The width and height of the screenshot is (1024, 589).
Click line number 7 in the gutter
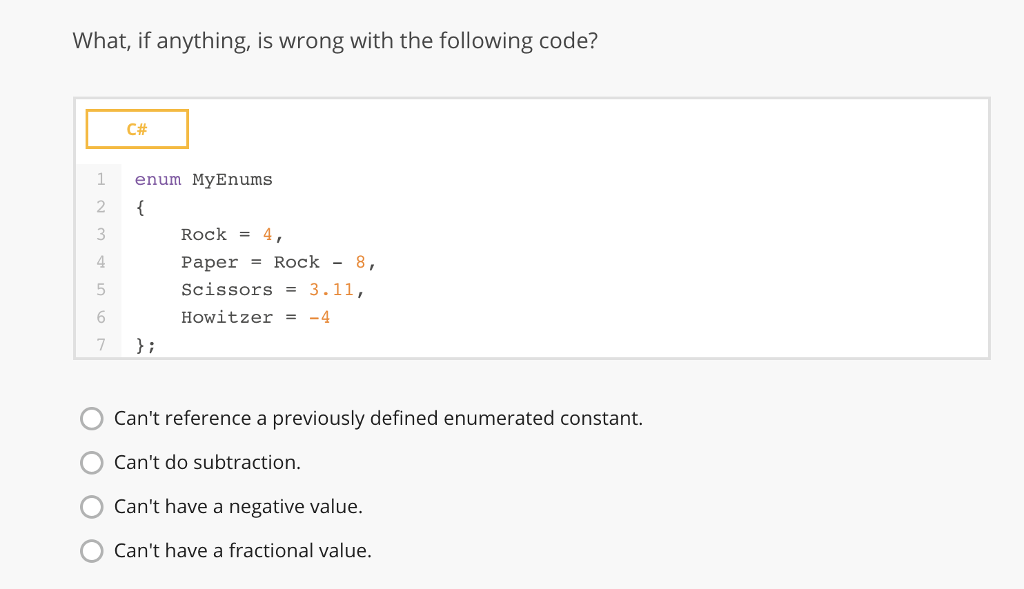(x=100, y=345)
